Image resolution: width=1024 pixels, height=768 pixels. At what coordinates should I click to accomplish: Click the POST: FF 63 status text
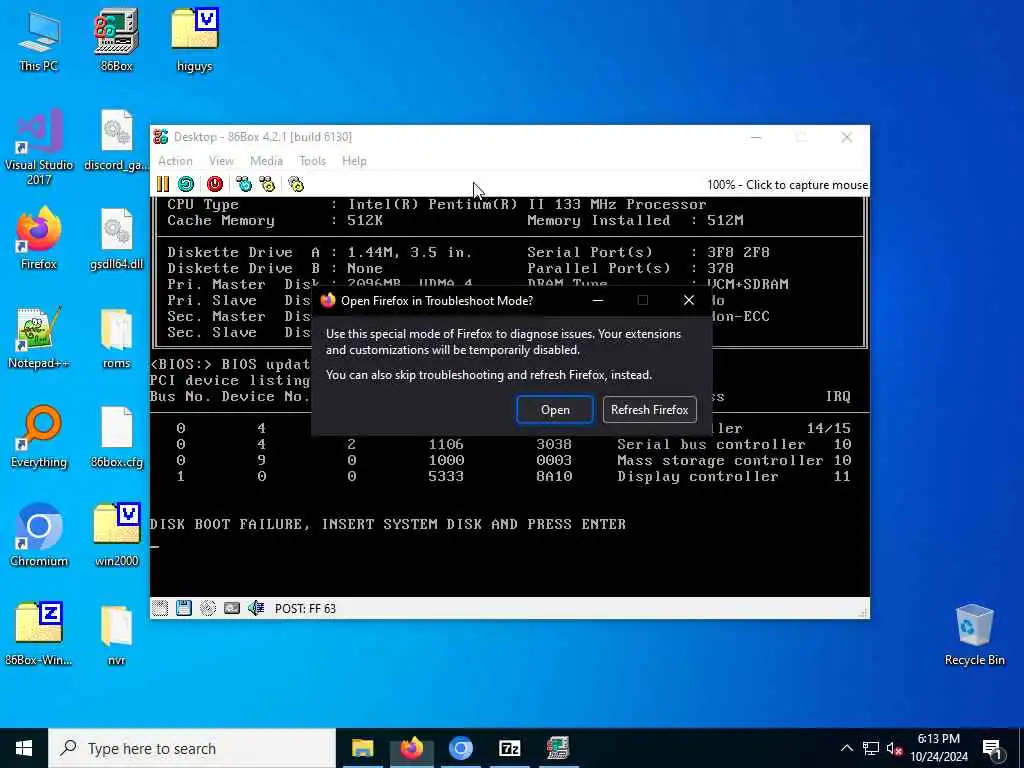point(305,609)
